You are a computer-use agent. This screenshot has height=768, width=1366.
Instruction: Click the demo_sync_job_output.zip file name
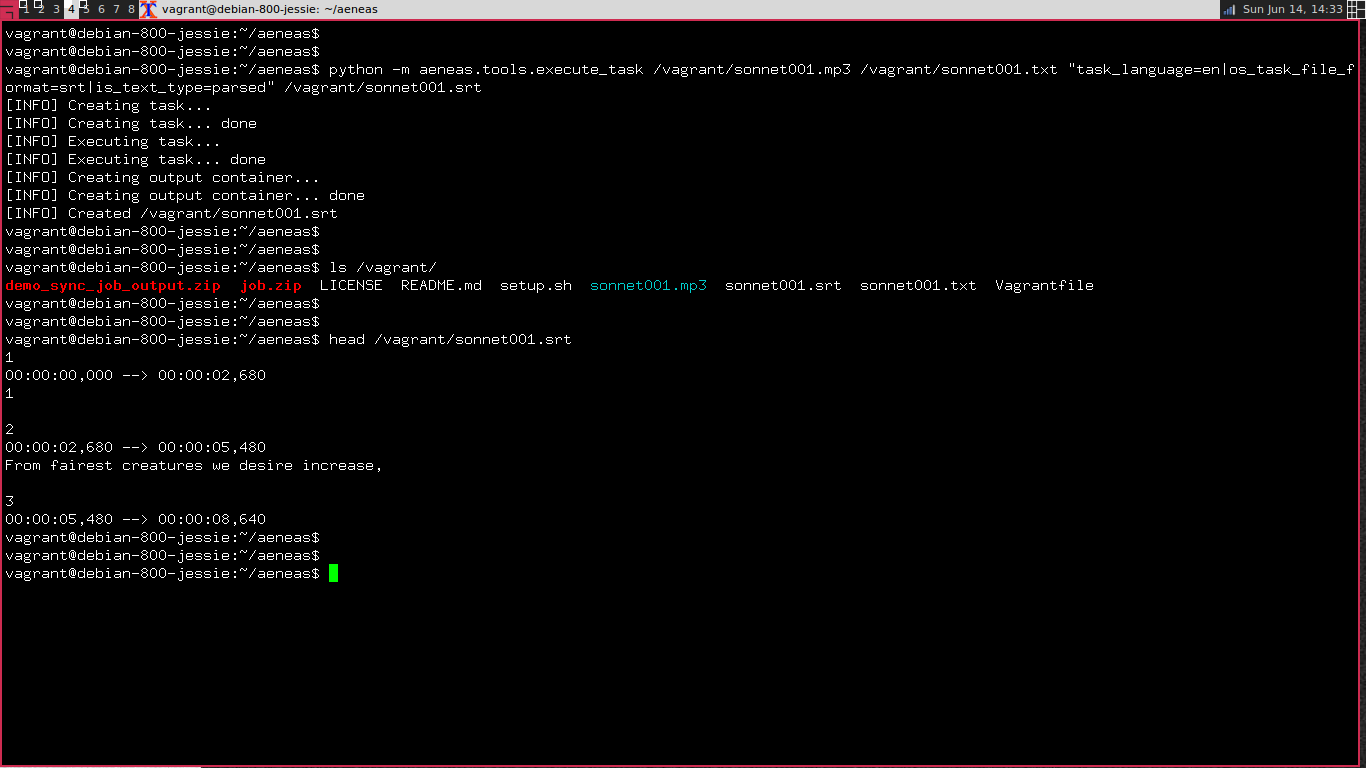pos(113,285)
